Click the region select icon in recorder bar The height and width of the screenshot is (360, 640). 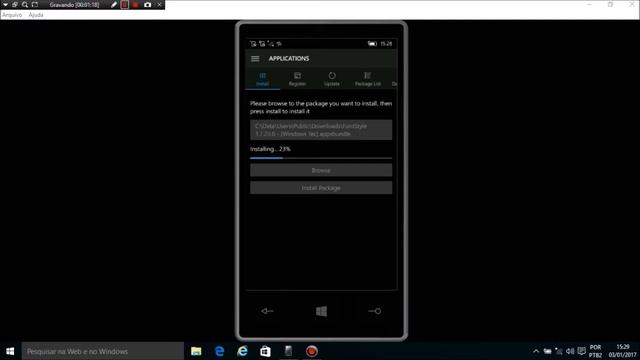[35, 4]
